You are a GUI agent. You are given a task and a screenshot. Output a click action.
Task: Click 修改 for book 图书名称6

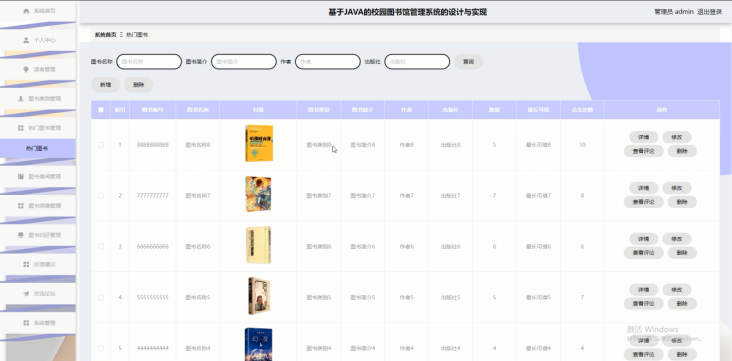[x=677, y=239]
